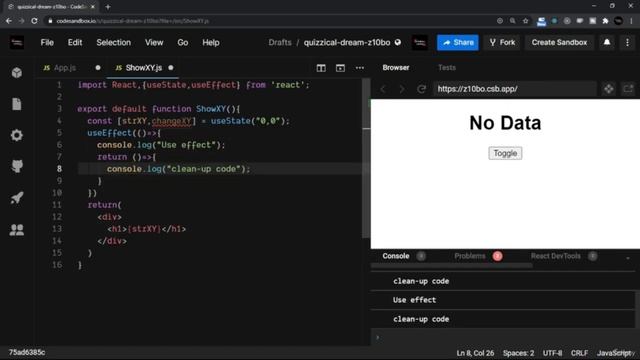Click Ln 8, Col 26 in status bar

(x=475, y=353)
